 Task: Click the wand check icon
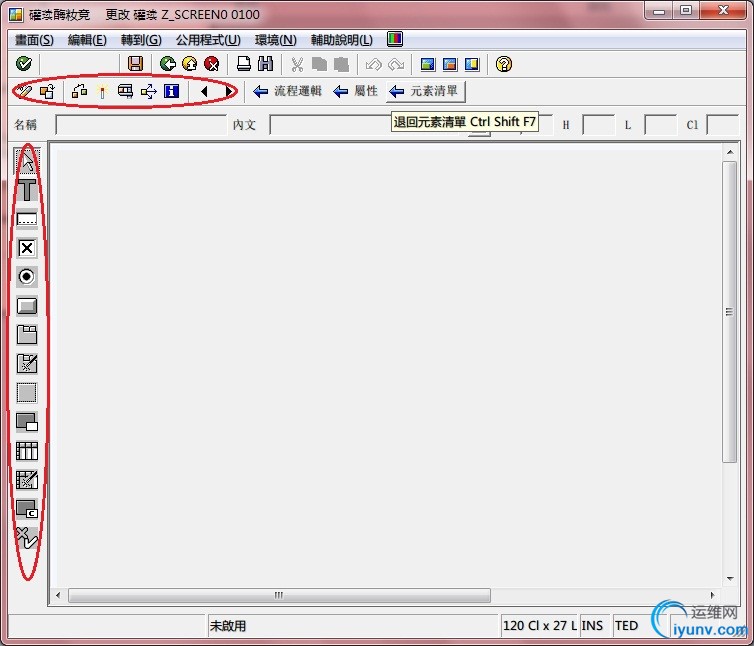point(102,91)
